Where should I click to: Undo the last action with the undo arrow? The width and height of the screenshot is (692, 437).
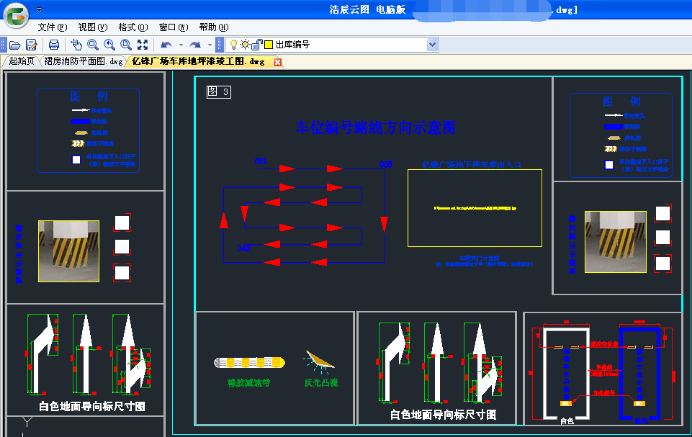tap(165, 45)
